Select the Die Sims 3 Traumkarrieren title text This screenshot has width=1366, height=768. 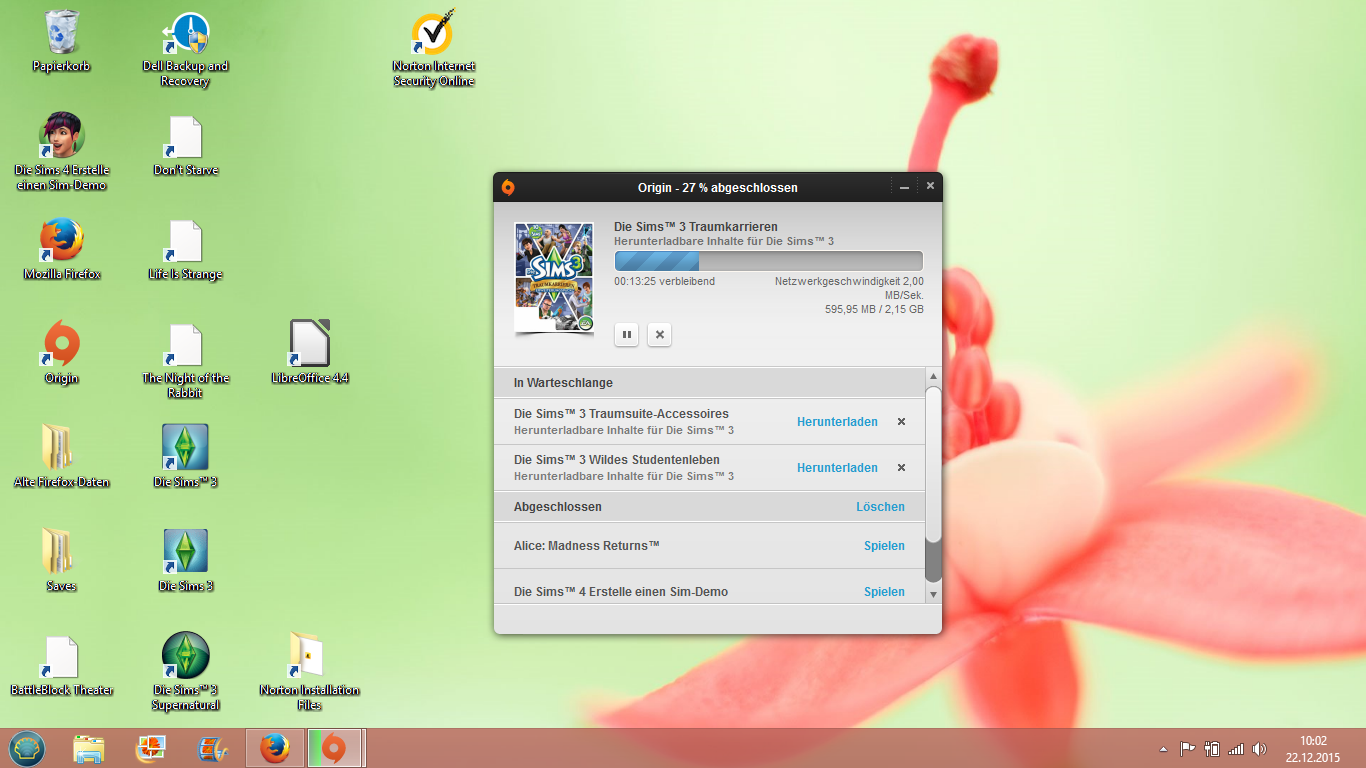point(696,227)
